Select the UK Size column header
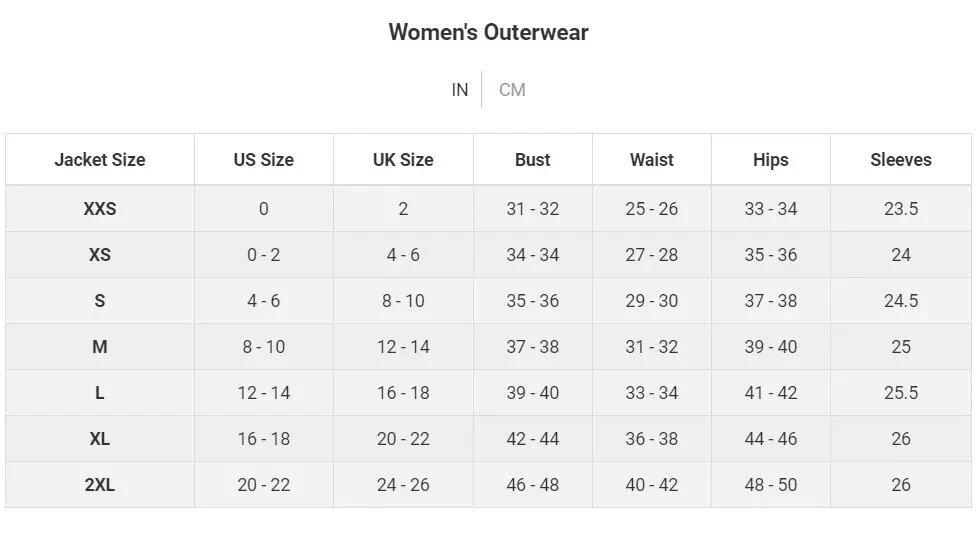The width and height of the screenshot is (980, 538). tap(403, 160)
